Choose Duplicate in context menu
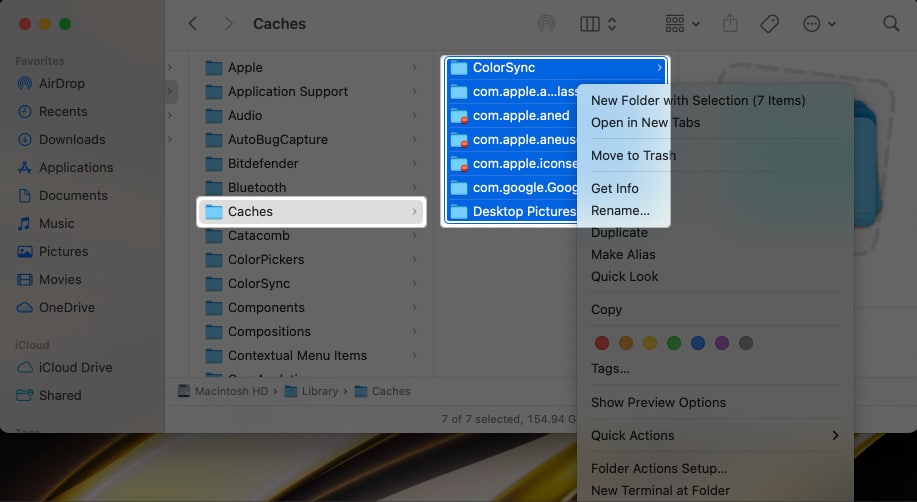The image size is (917, 502). click(619, 232)
